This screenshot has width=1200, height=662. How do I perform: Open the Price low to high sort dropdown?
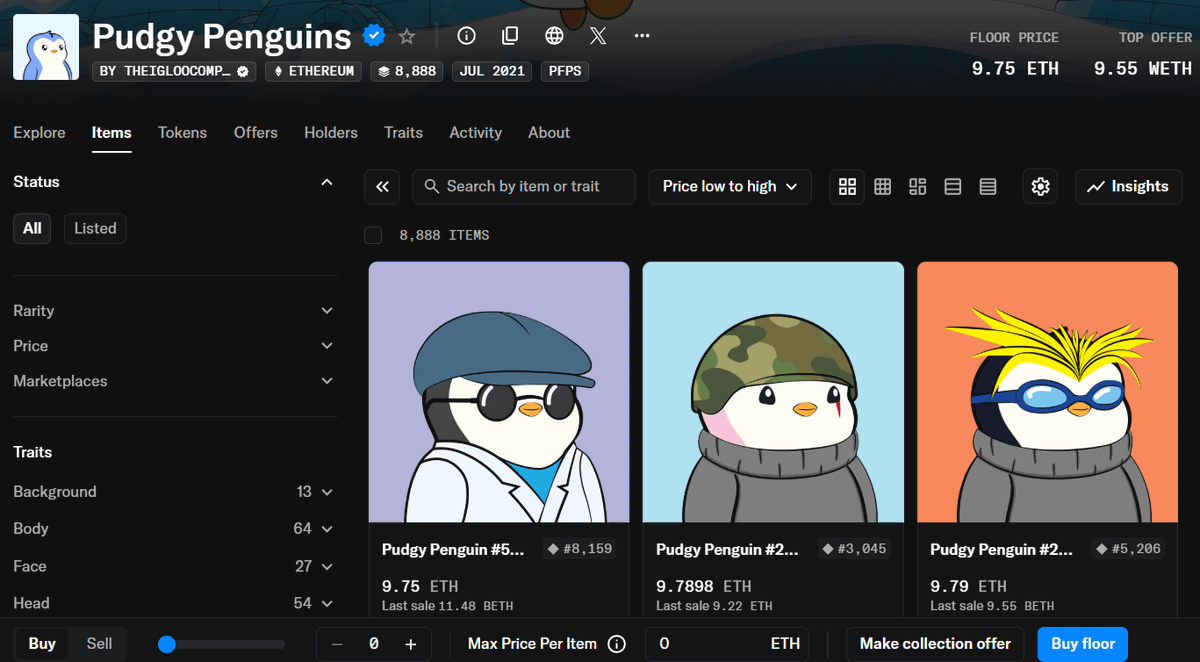[730, 186]
